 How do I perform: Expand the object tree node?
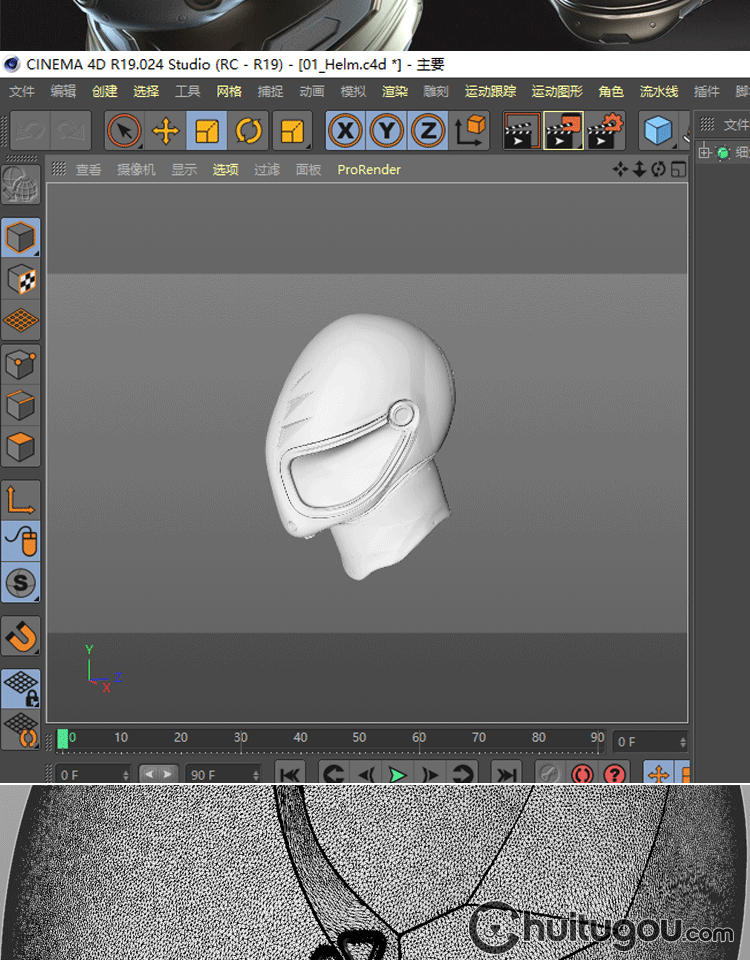coord(704,152)
